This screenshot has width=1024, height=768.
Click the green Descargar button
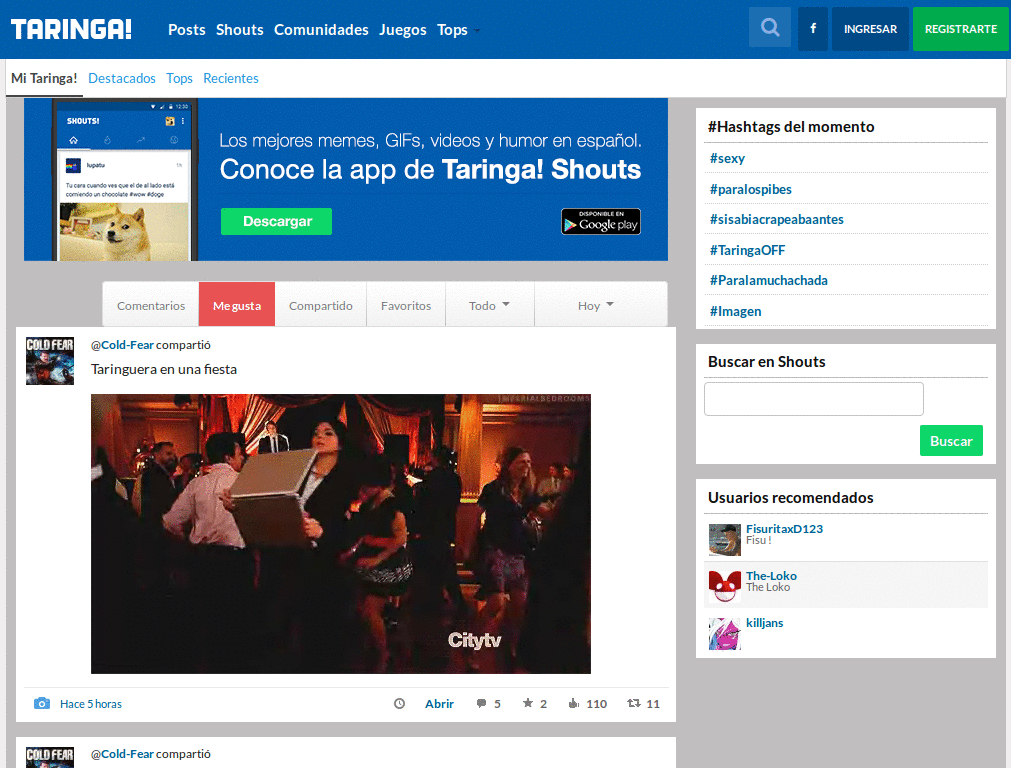(x=276, y=221)
